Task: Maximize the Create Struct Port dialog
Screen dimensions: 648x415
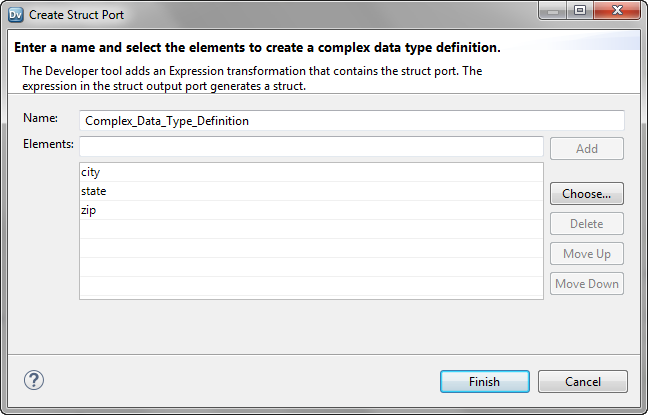Action: coord(578,13)
